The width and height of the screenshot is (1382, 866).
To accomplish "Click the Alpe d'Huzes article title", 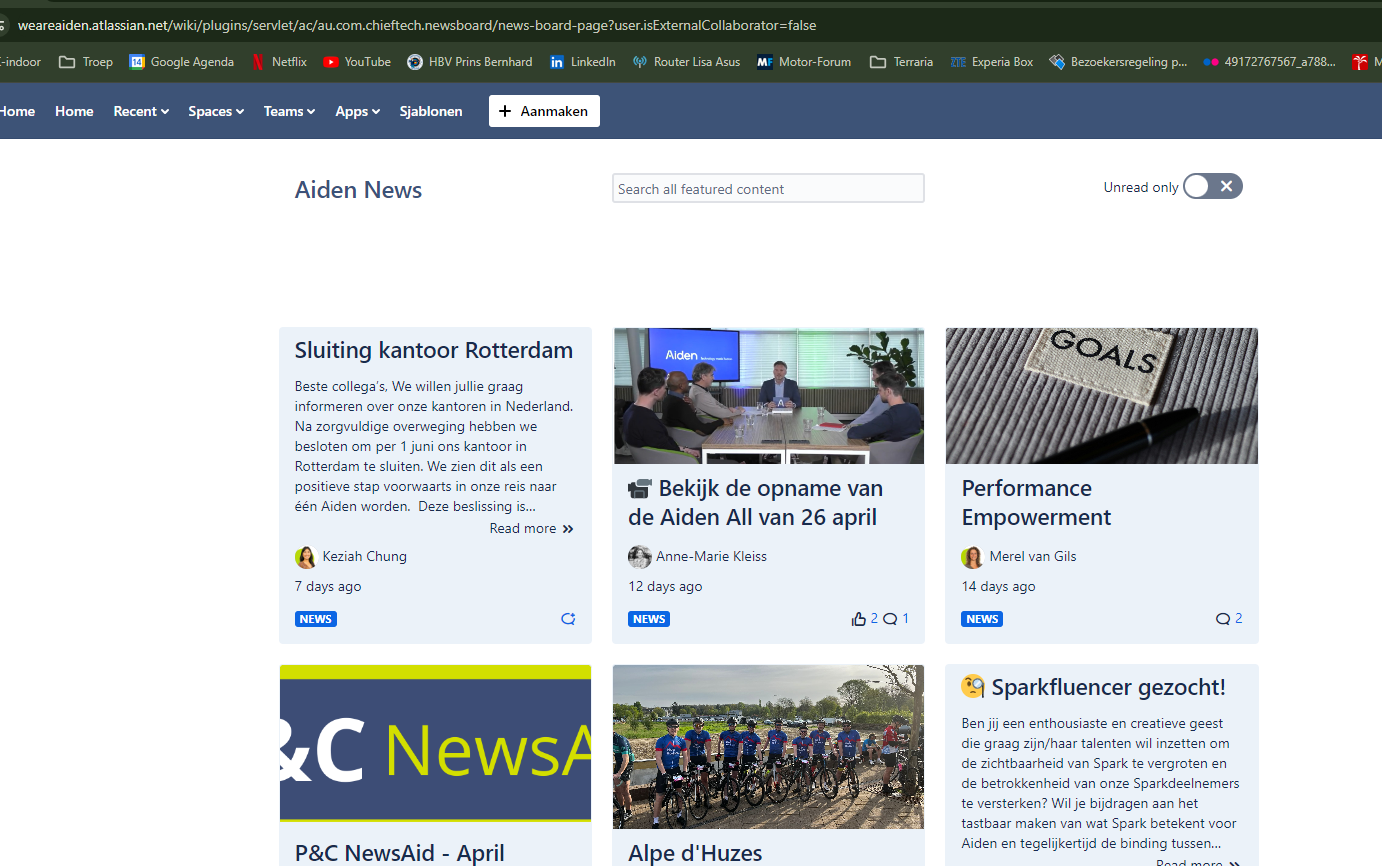I will coord(695,853).
